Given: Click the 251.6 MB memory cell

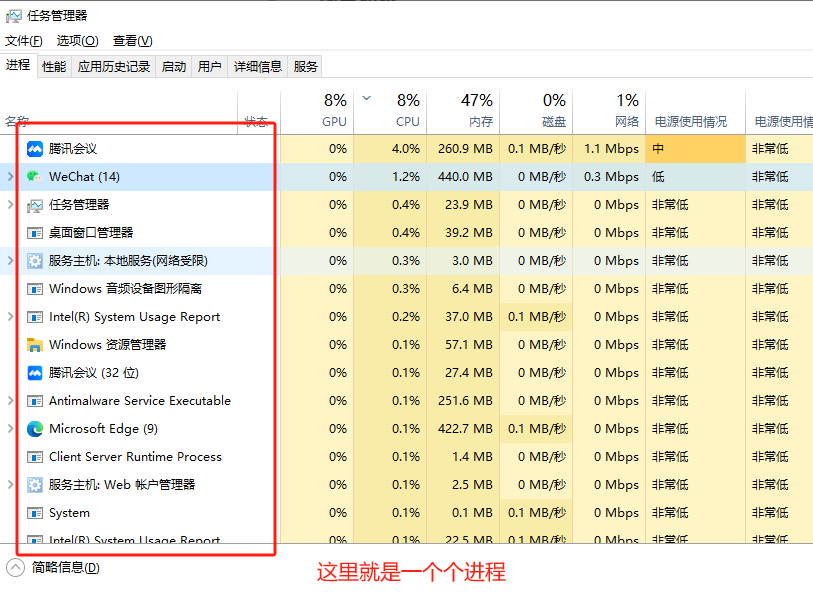Looking at the screenshot, I should point(463,401).
